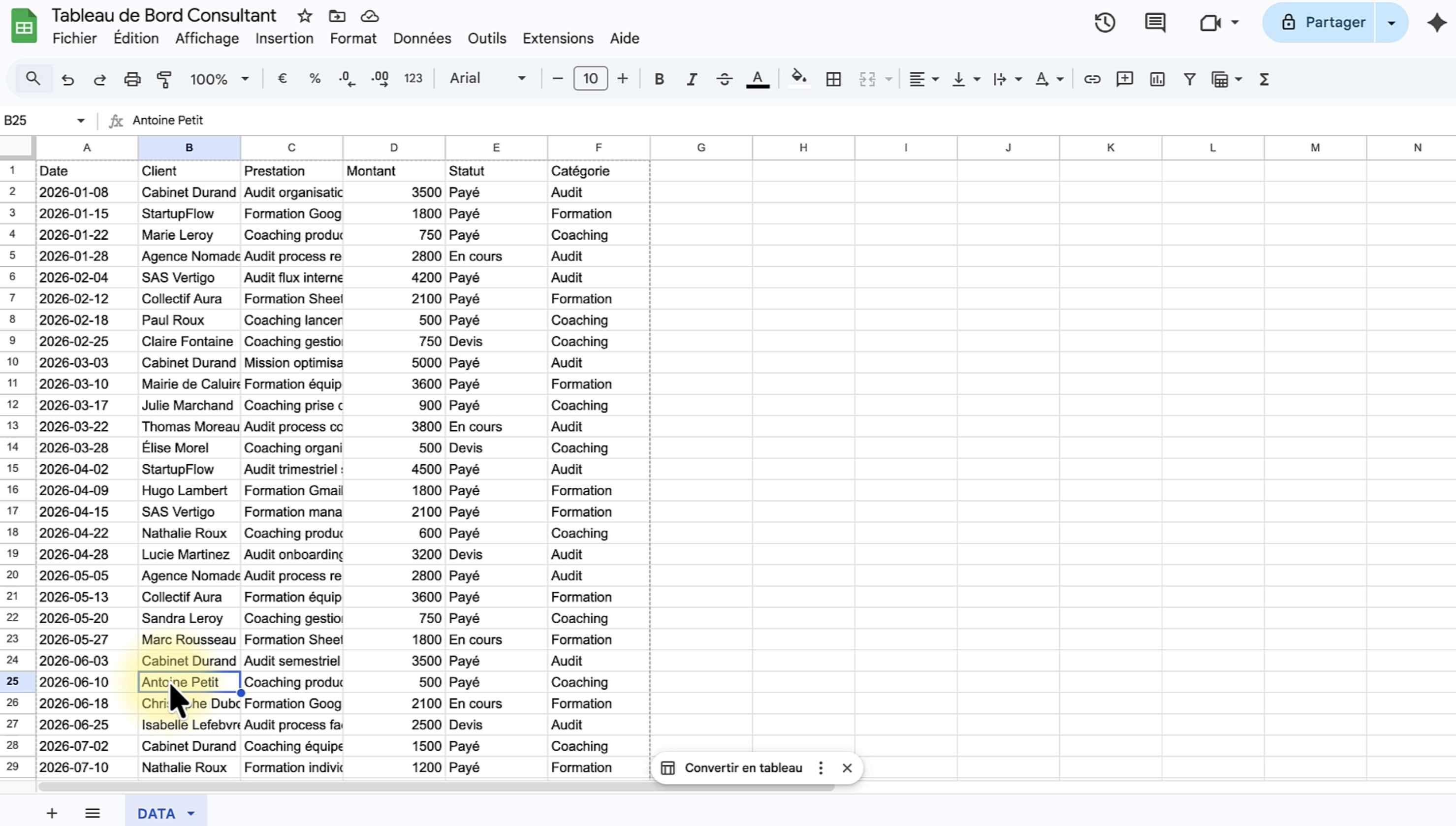
Task: Toggle italic formatting
Action: pos(692,79)
